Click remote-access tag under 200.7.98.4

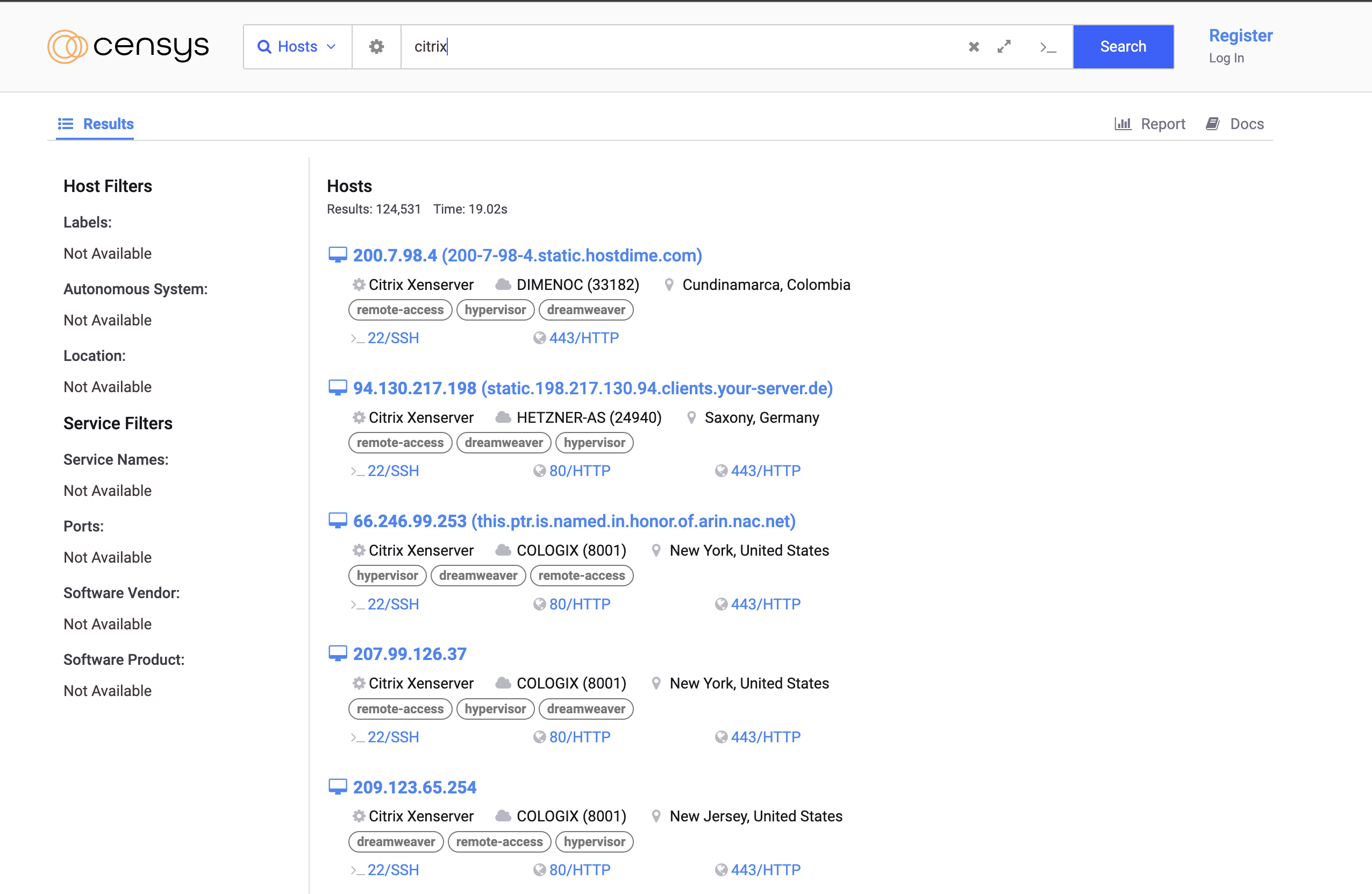[x=400, y=310]
